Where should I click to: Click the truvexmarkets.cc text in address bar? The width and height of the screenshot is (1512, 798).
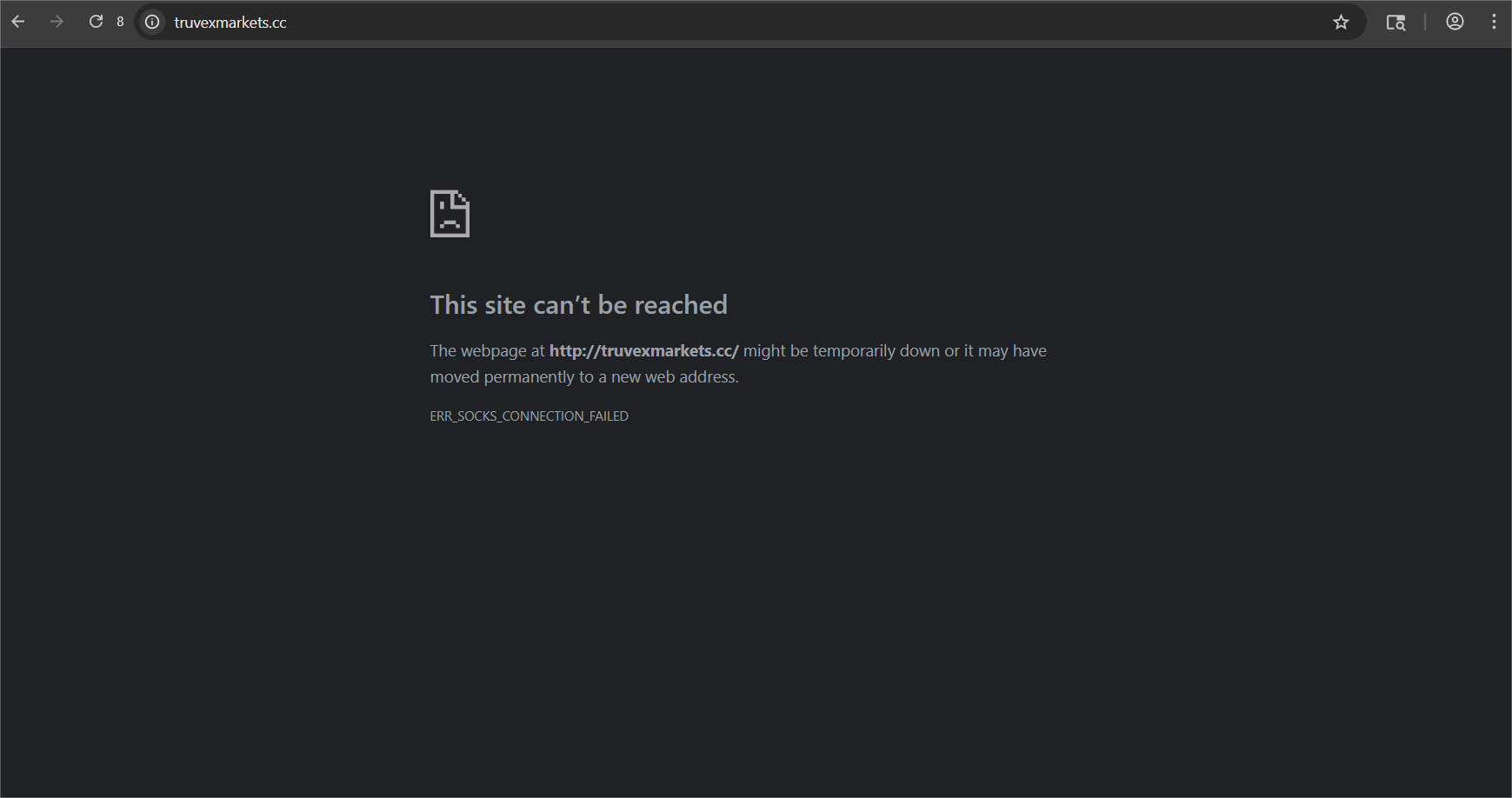(x=230, y=23)
